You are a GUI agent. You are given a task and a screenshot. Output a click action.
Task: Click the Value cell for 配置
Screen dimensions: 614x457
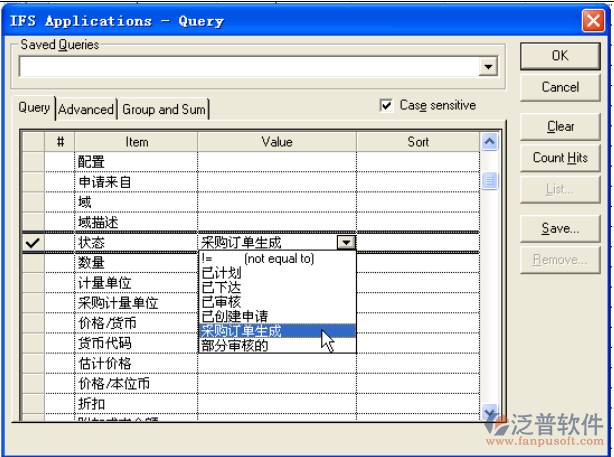click(277, 162)
